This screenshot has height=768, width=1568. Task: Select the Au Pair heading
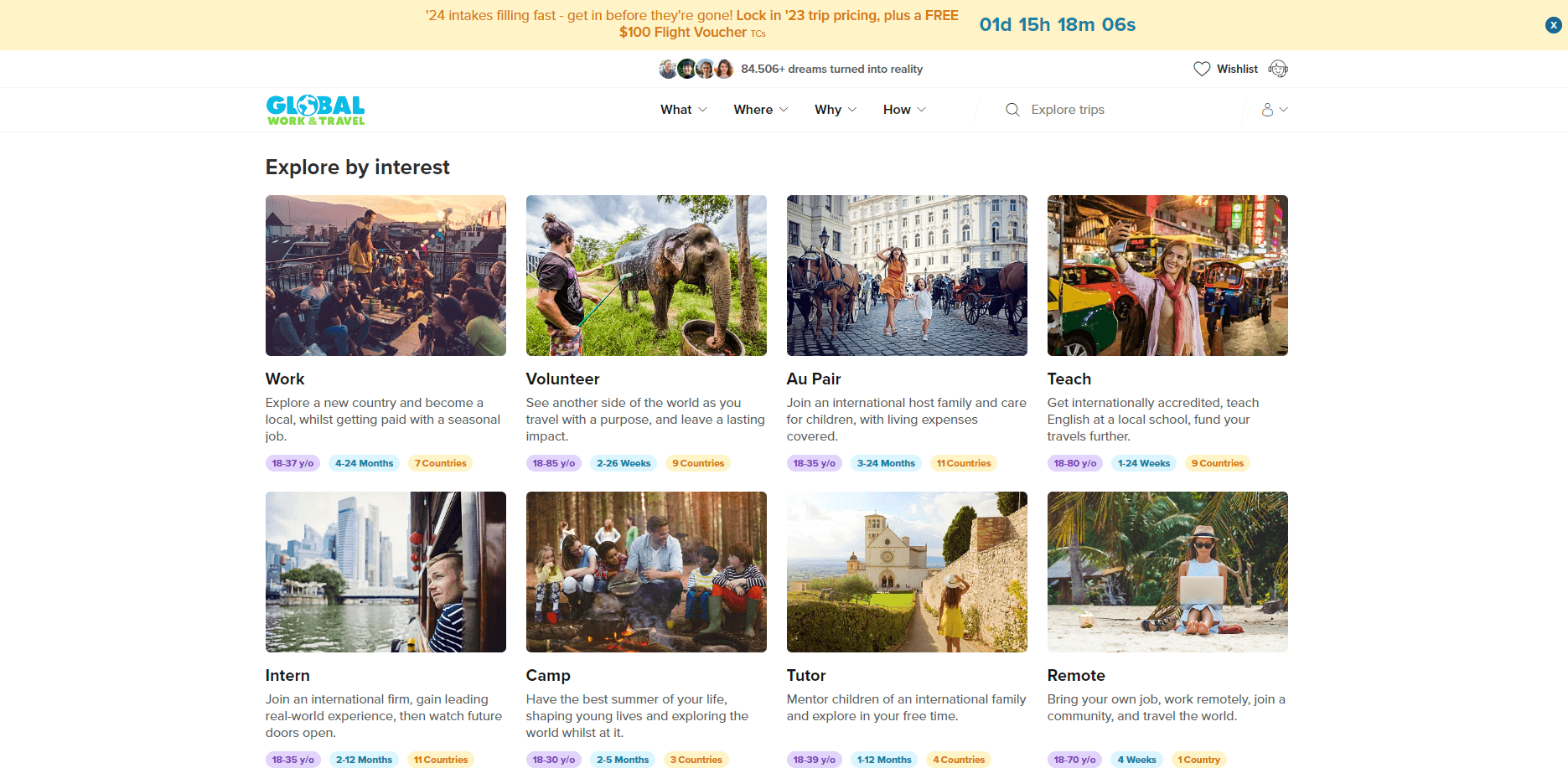[814, 379]
